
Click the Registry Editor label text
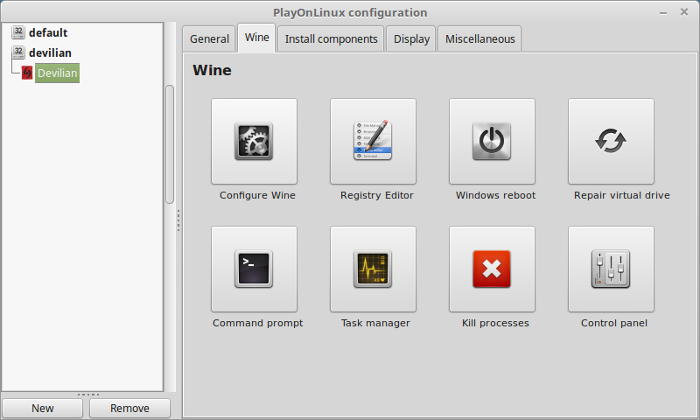coord(377,195)
